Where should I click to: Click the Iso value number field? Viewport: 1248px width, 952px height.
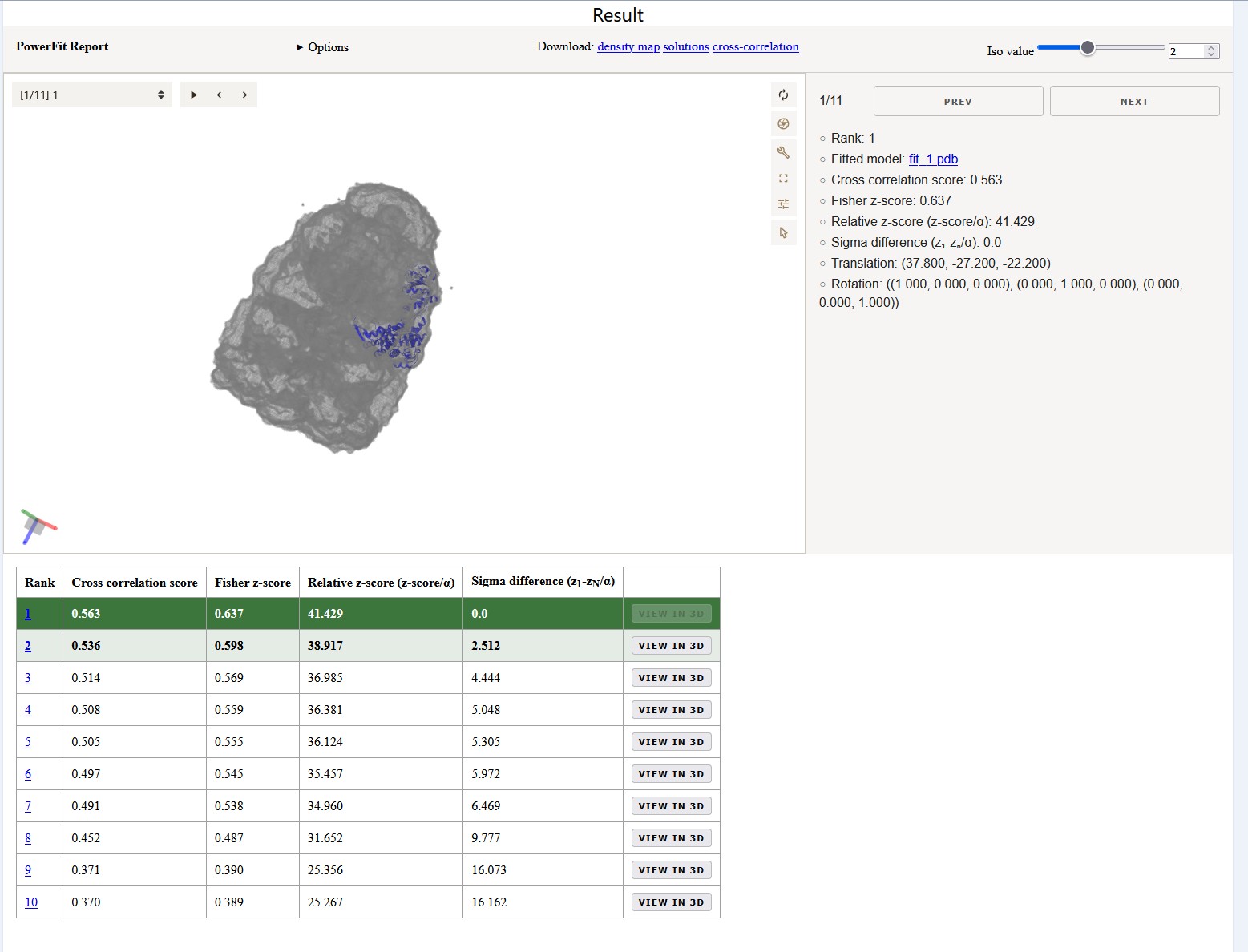1185,51
